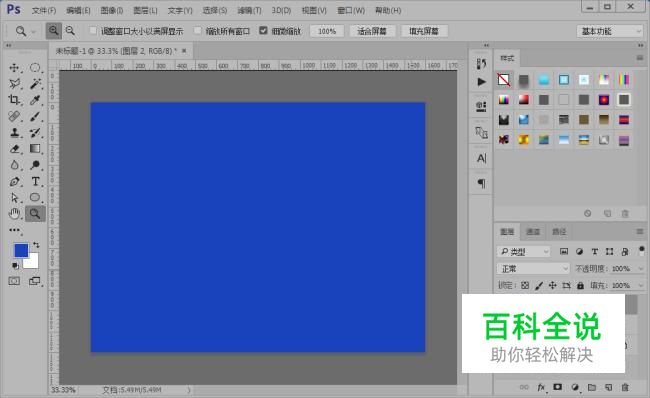Toggle Quick Mask mode
This screenshot has width=650, height=398.
(14, 281)
